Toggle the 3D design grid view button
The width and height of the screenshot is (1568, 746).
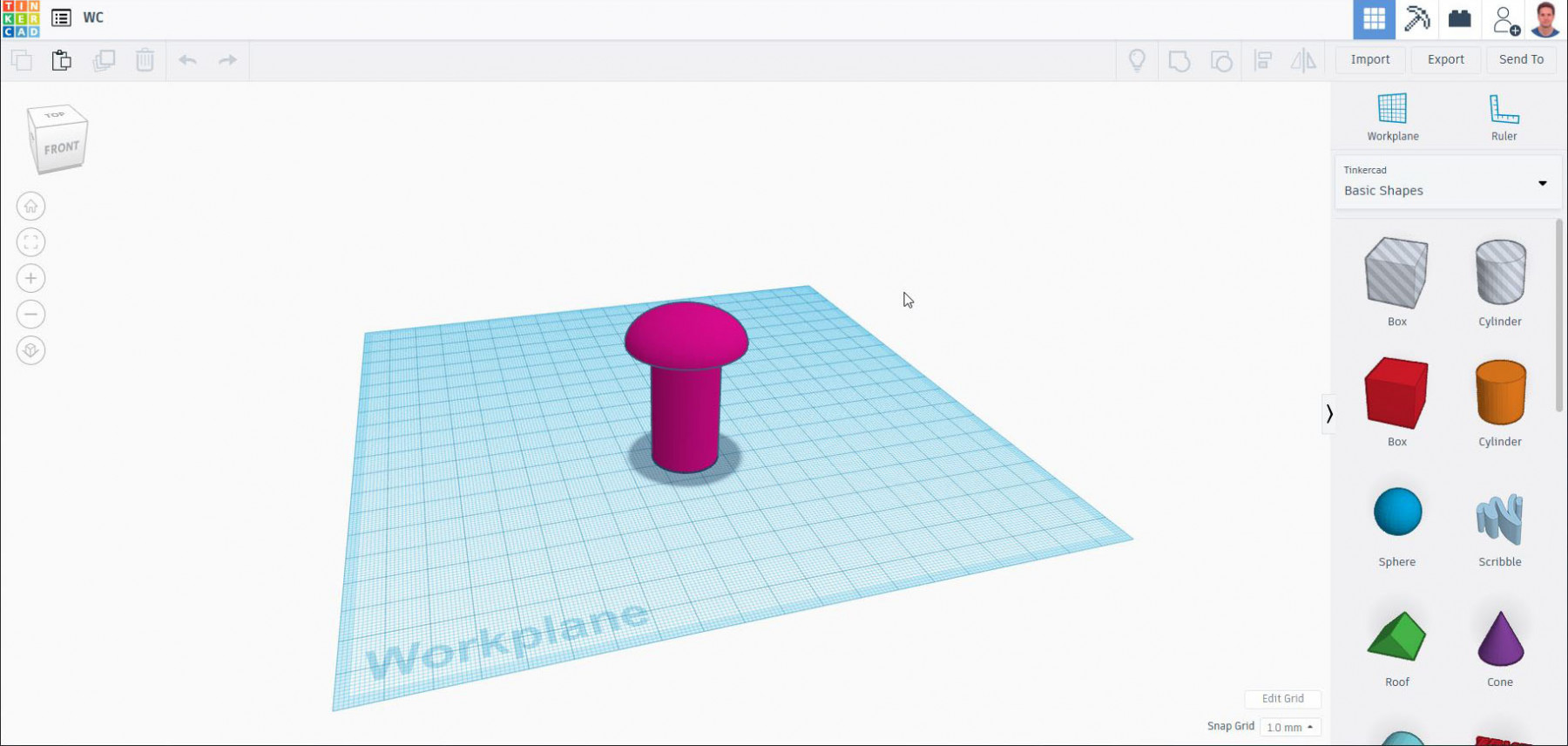[1374, 19]
